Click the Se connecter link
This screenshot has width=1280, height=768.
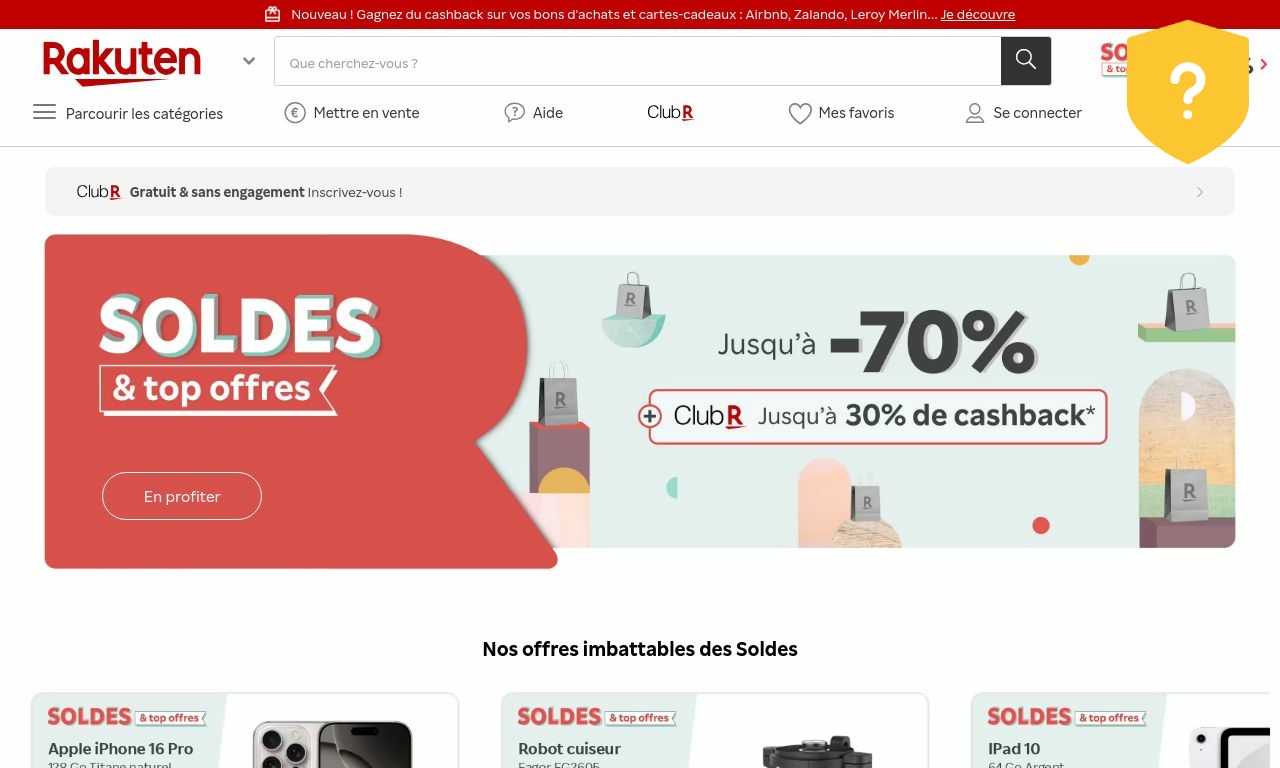[x=1037, y=113]
